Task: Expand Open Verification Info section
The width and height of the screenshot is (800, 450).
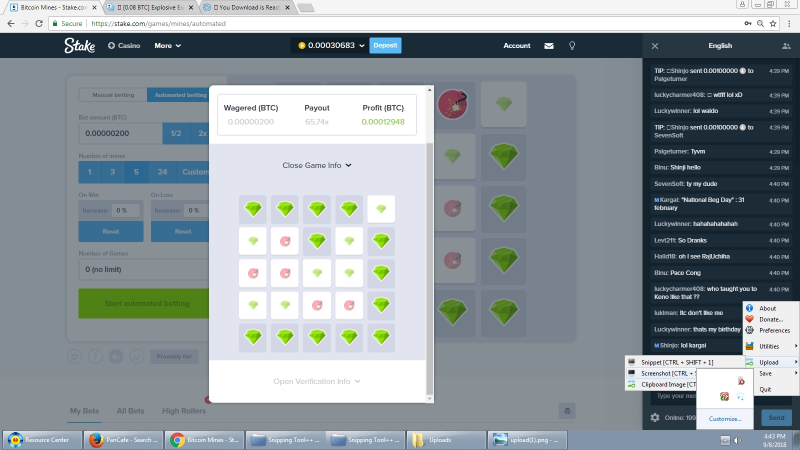Action: [x=317, y=381]
